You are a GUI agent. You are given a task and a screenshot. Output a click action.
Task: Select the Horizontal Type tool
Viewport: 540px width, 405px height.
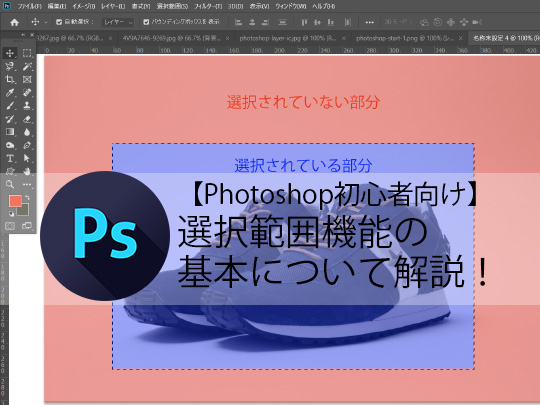pos(10,158)
